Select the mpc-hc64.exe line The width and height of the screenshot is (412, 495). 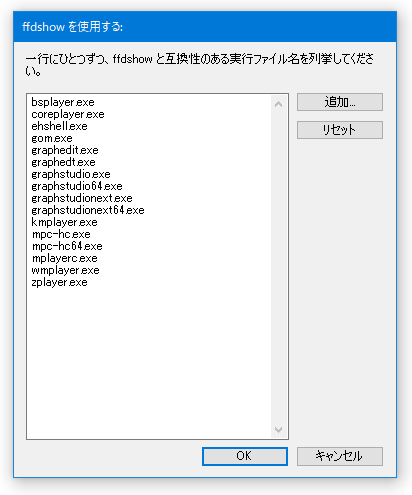coord(67,246)
